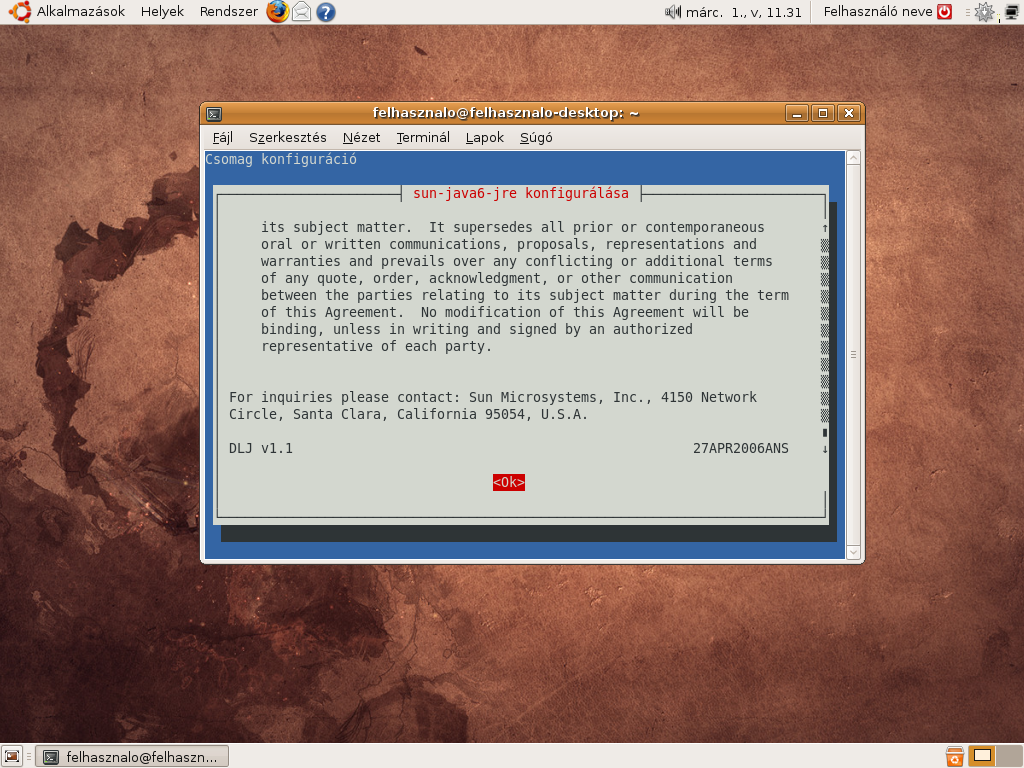The image size is (1024, 768).
Task: Click the network connection icon in the top panel
Action: click(1012, 12)
